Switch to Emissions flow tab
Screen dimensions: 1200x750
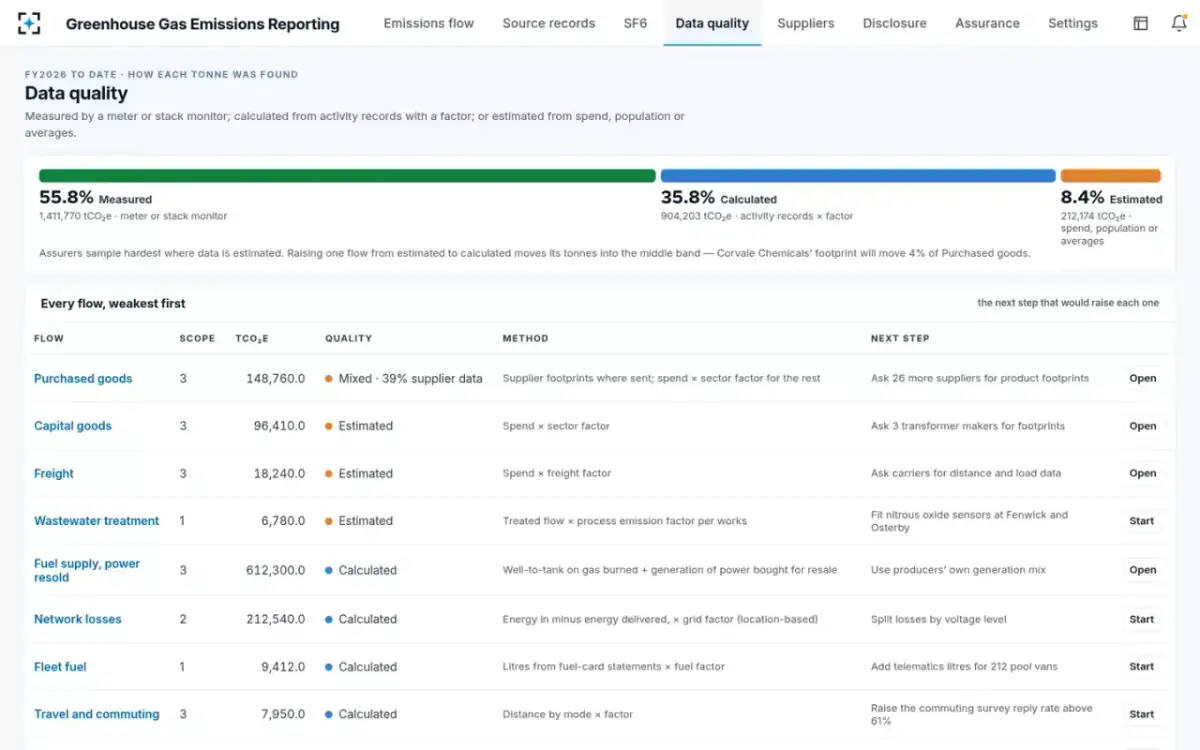click(429, 23)
